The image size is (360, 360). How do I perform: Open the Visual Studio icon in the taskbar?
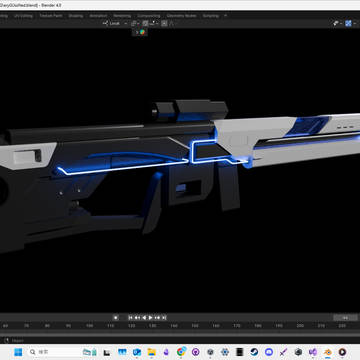[313, 352]
